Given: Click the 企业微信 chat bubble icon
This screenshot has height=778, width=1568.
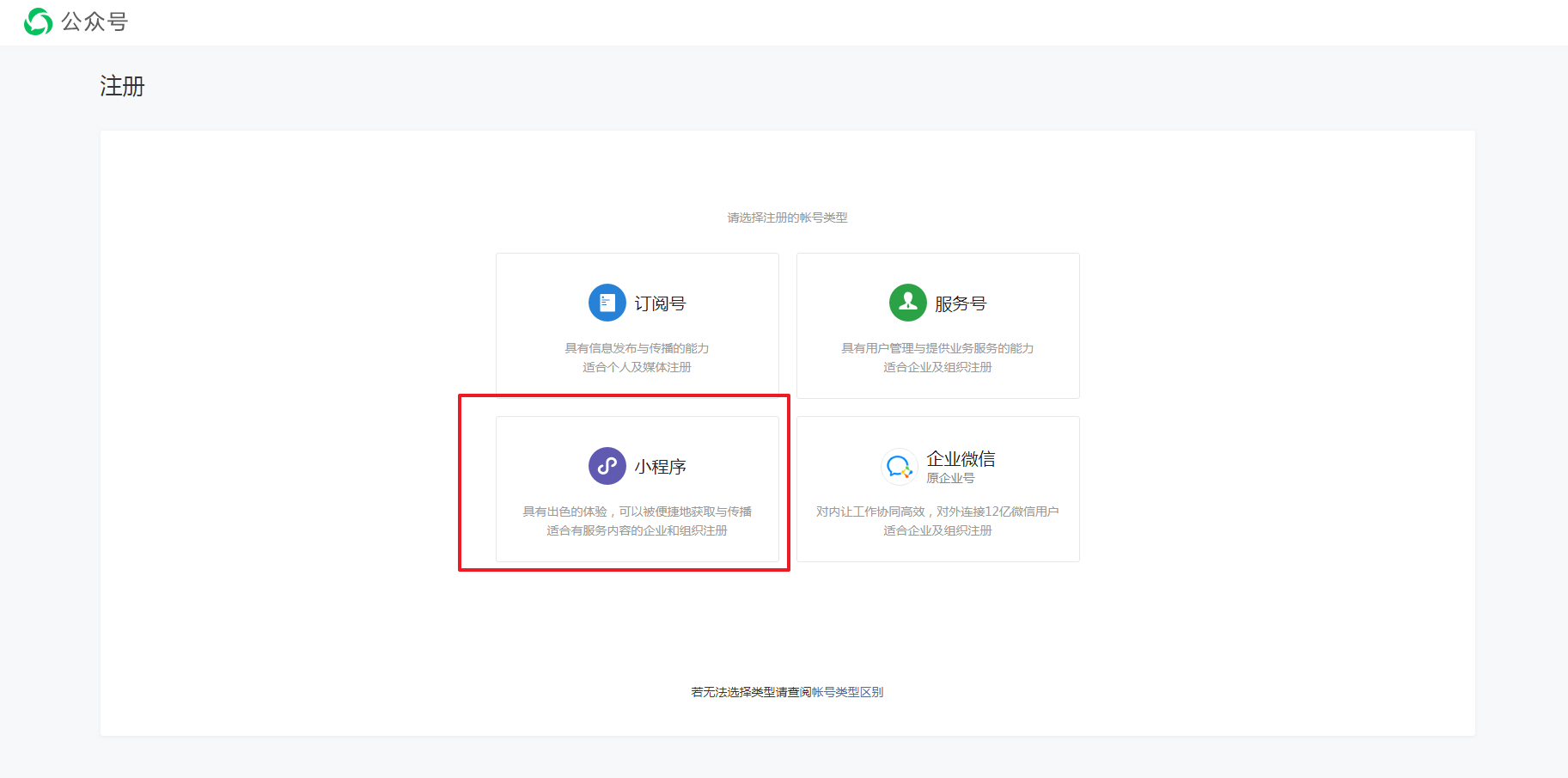Looking at the screenshot, I should click(900, 467).
